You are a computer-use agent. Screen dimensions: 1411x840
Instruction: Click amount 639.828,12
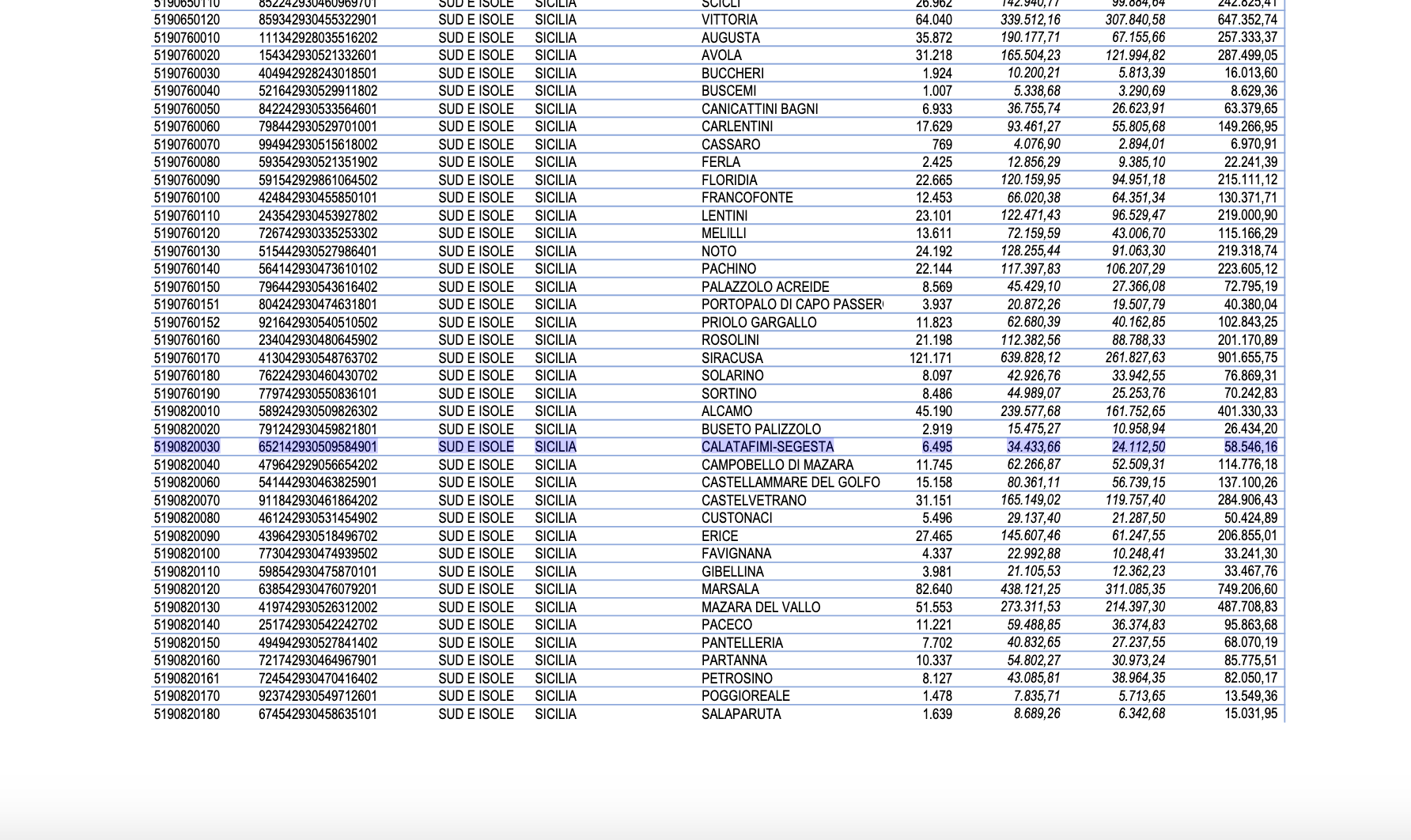click(x=1031, y=358)
